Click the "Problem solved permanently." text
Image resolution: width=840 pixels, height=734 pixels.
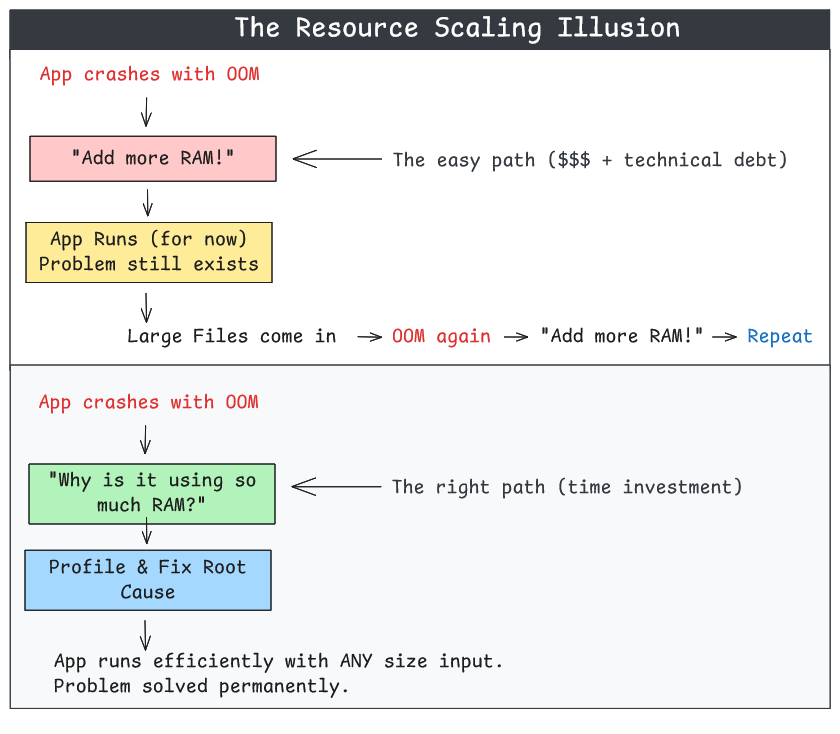point(202,686)
